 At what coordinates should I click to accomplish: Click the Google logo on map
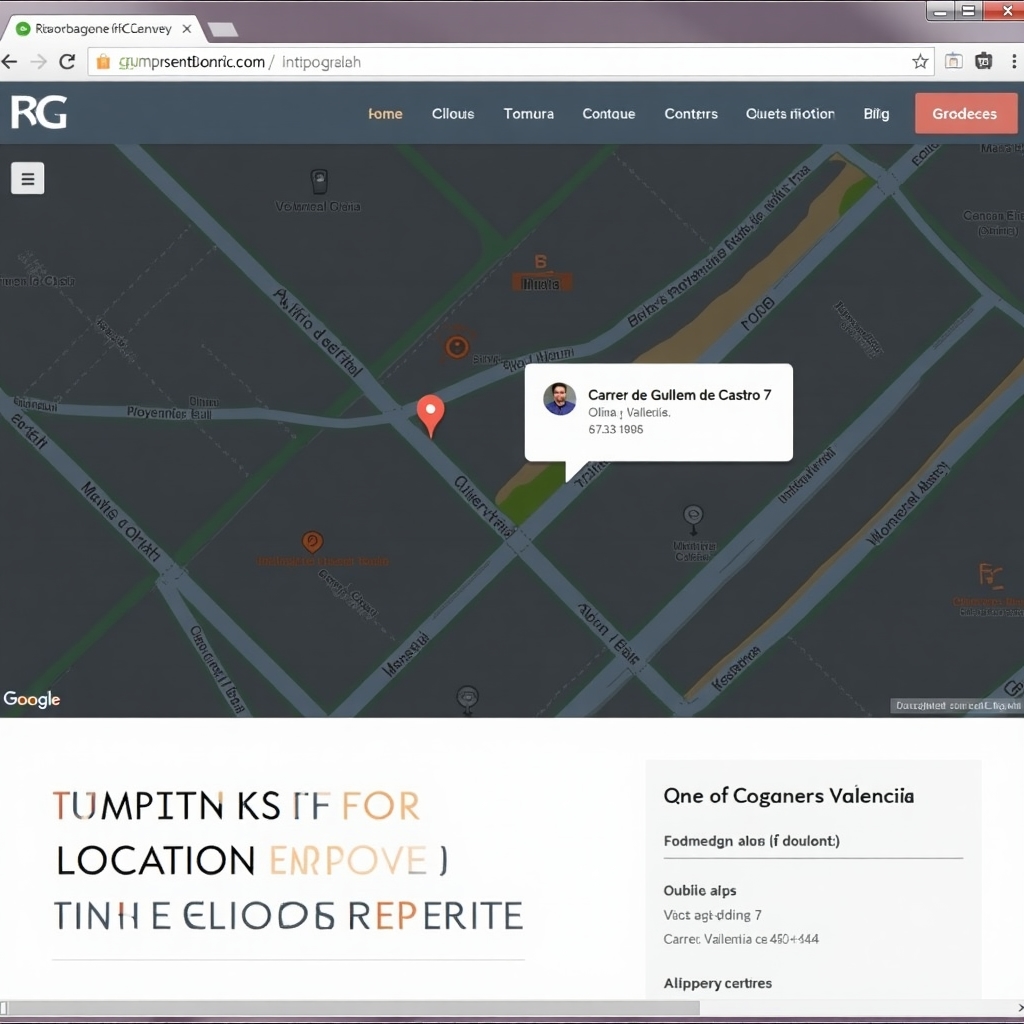[x=32, y=699]
